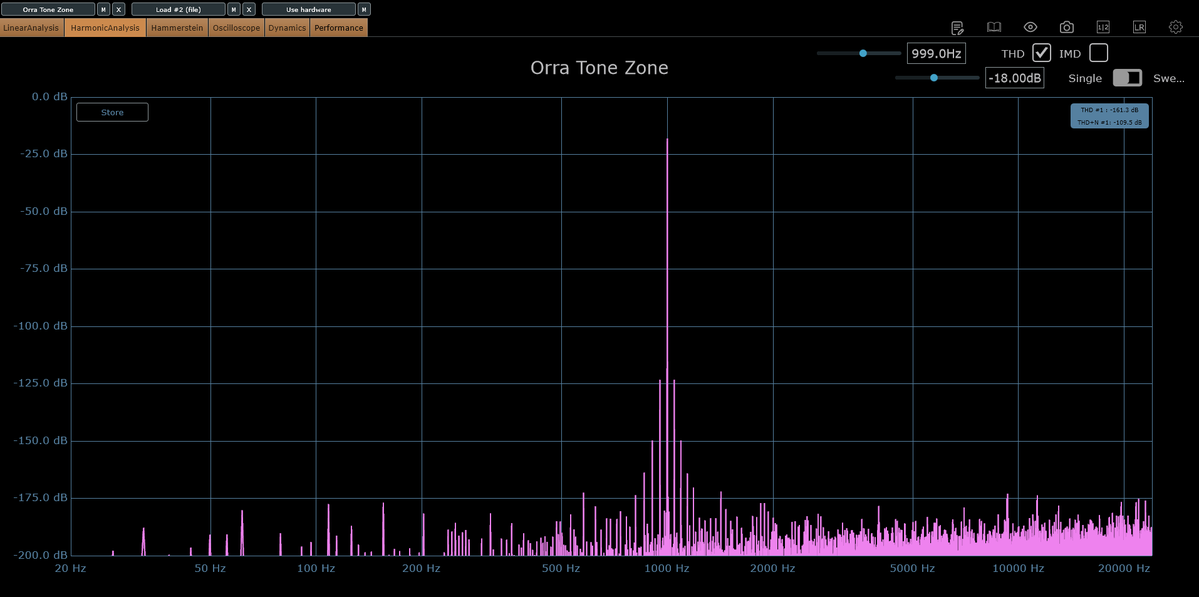The height and width of the screenshot is (597, 1199).
Task: Click the Orra Tone Zone chart title
Action: (600, 68)
